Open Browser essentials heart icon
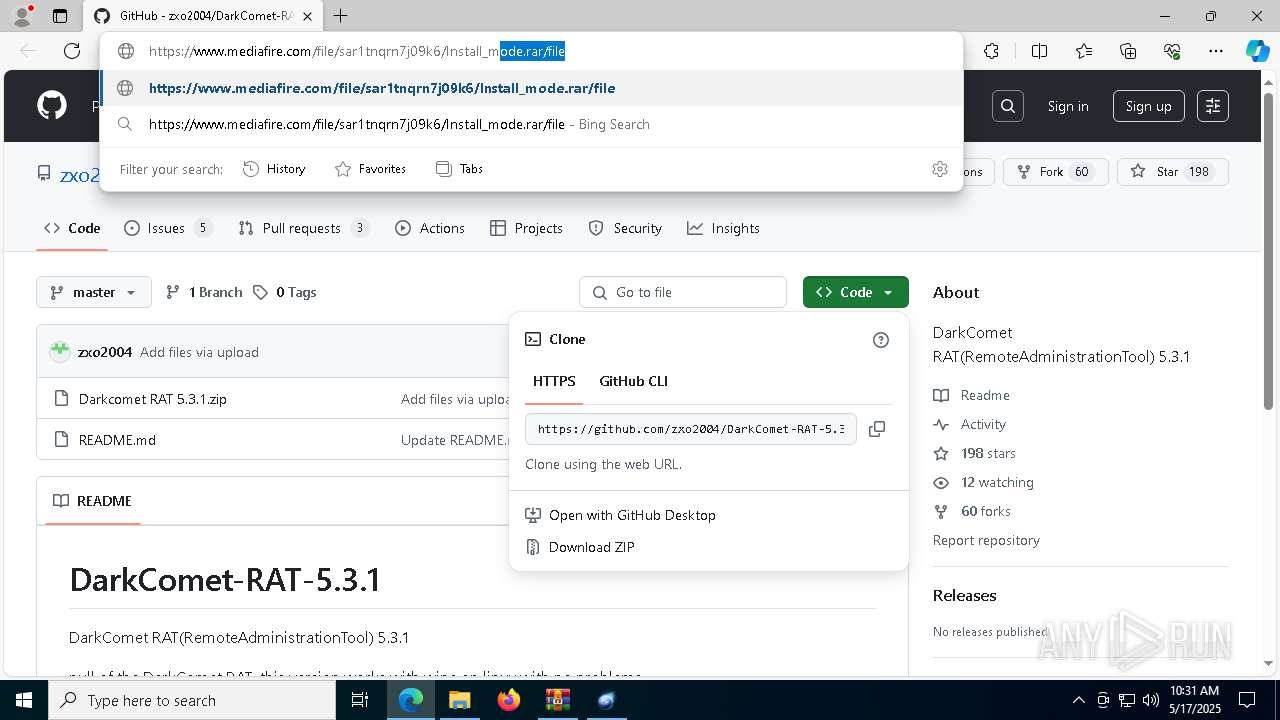This screenshot has width=1280, height=720. click(x=1172, y=51)
